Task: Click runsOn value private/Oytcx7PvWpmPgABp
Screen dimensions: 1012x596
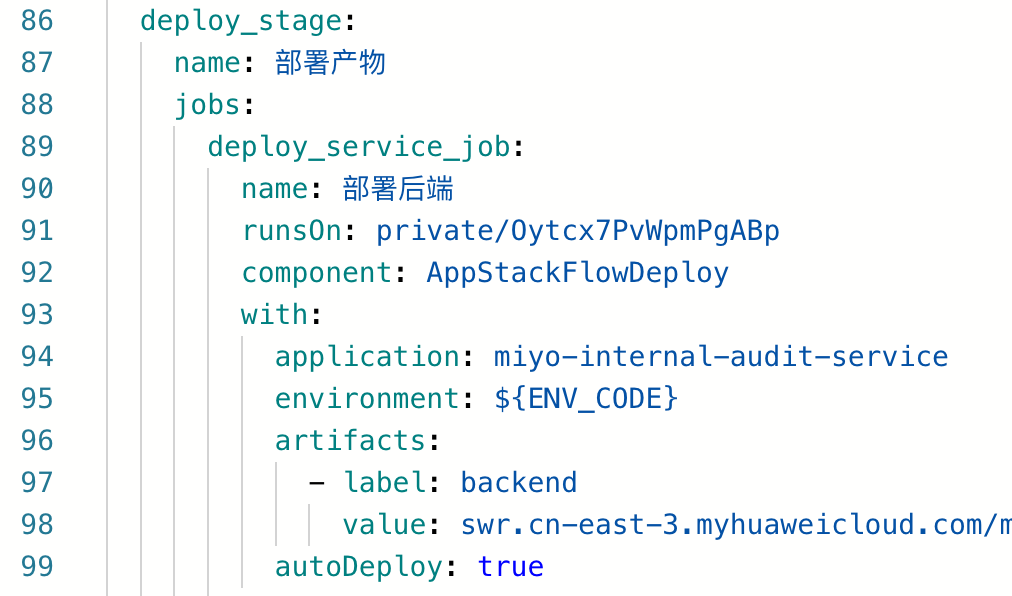Action: [x=578, y=231]
